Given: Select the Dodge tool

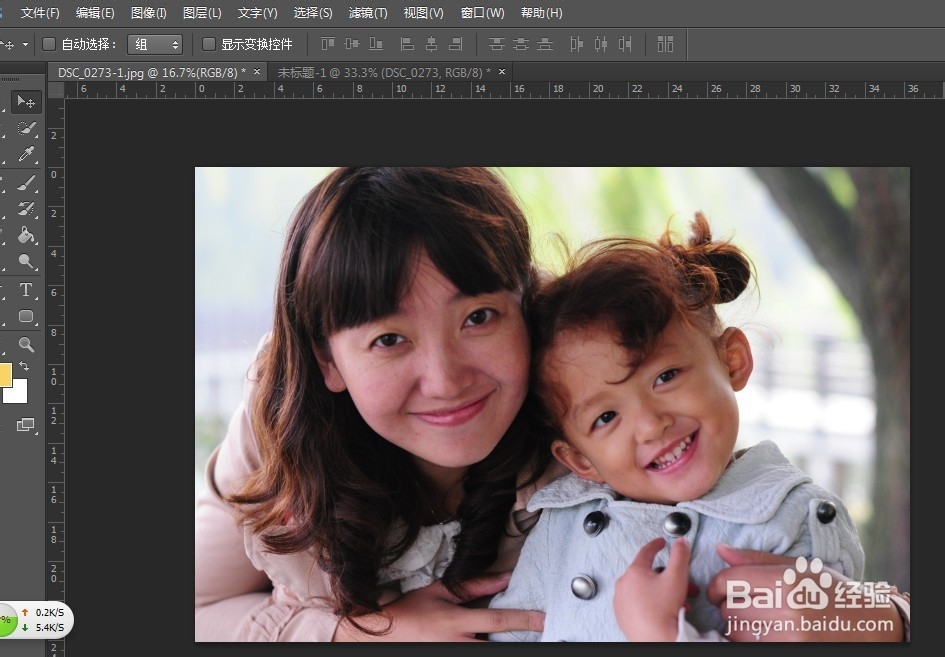Looking at the screenshot, I should click(26, 261).
